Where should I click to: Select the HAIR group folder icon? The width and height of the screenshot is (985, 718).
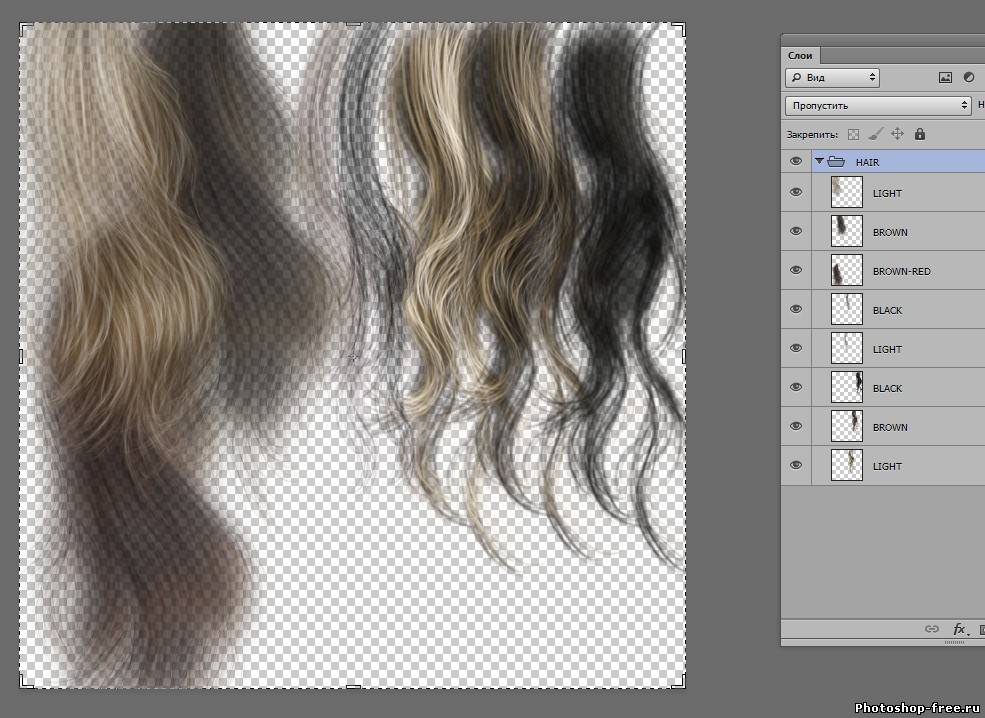837,161
